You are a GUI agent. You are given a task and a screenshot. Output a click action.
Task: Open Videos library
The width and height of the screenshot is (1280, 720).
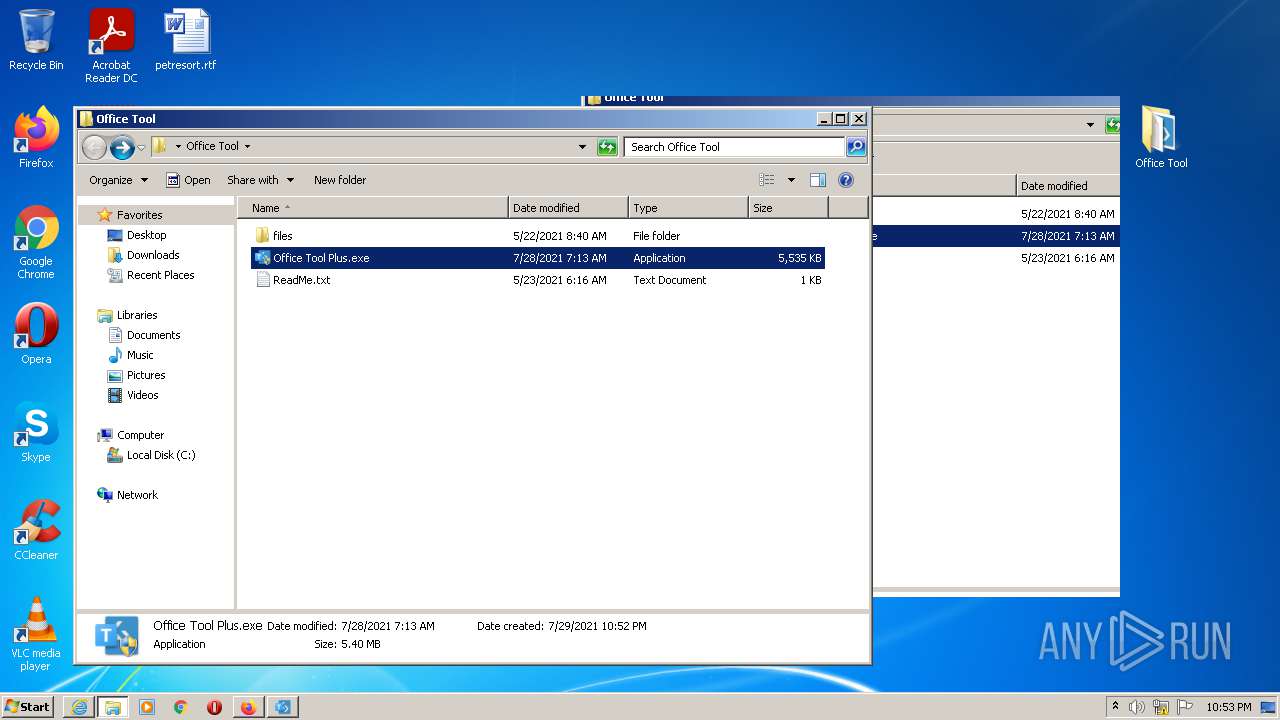142,395
